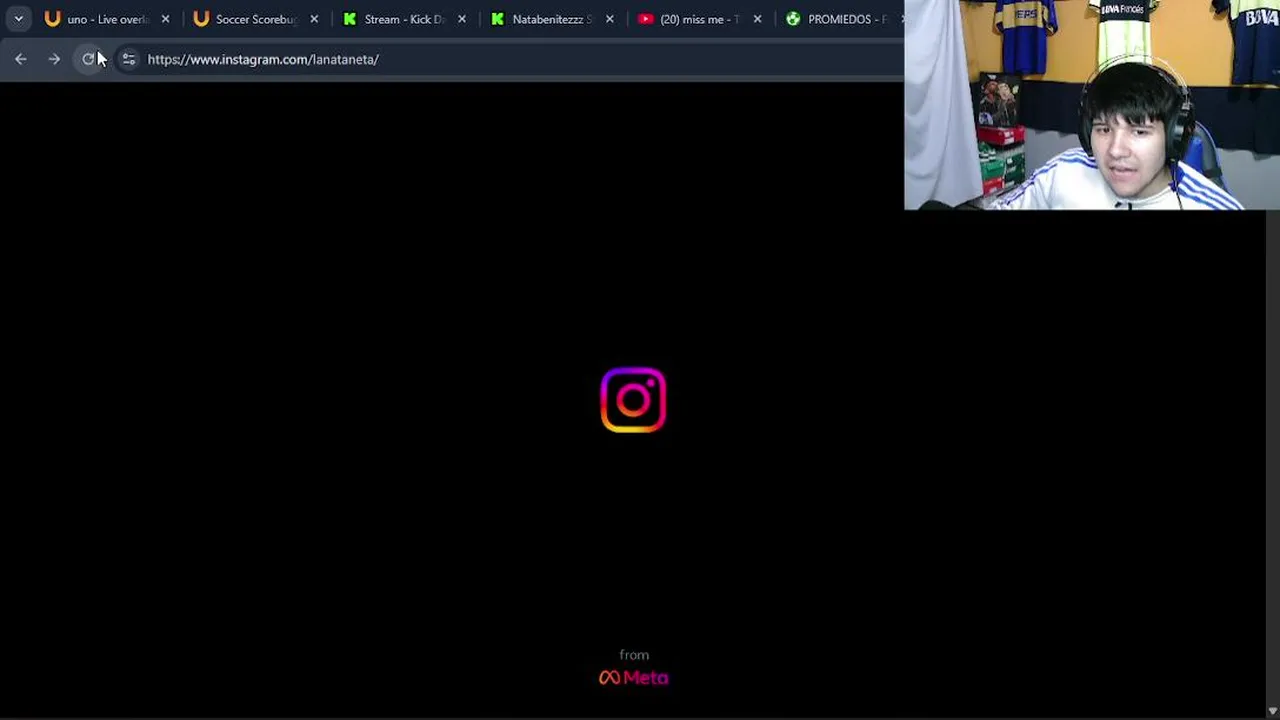The width and height of the screenshot is (1280, 720).
Task: Close the Natabenitezzz tab
Action: pyautogui.click(x=610, y=19)
